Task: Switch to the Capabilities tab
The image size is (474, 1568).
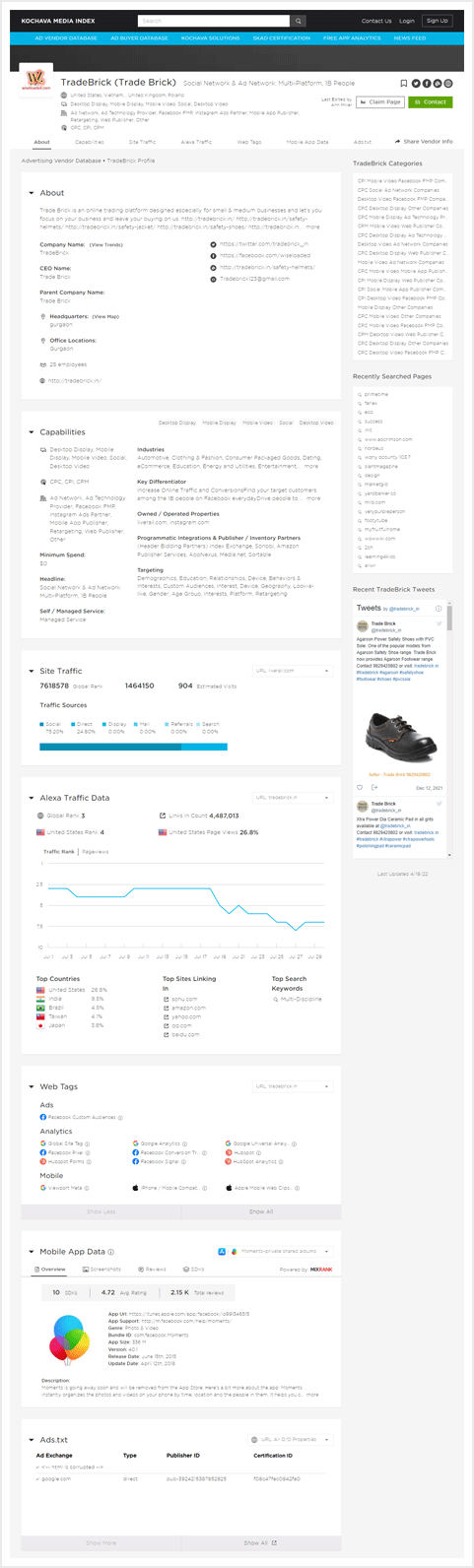Action: click(90, 142)
